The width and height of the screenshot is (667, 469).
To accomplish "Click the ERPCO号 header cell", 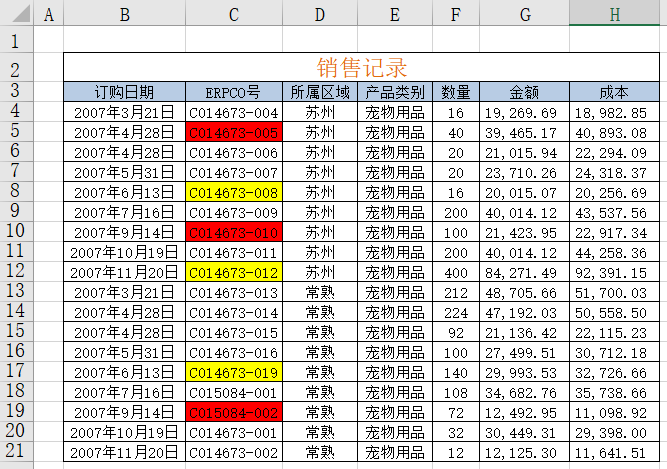I will [234, 92].
